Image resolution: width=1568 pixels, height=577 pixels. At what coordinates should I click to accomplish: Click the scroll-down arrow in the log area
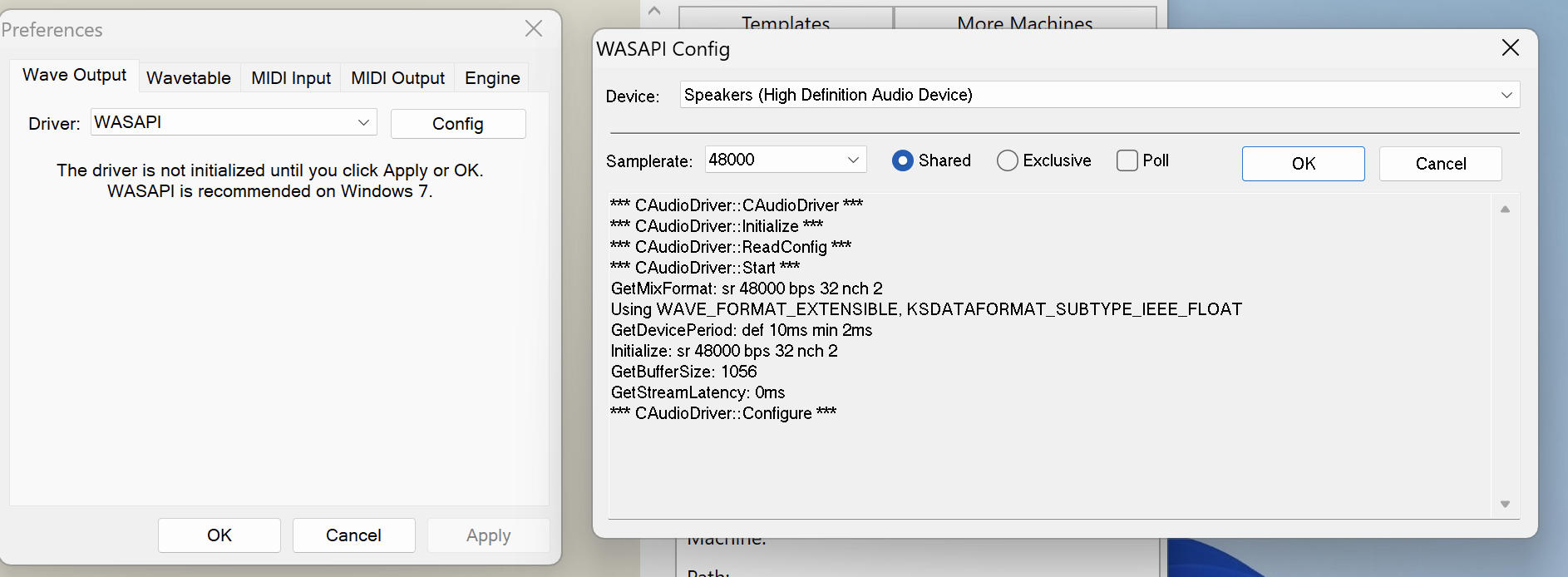coord(1505,503)
